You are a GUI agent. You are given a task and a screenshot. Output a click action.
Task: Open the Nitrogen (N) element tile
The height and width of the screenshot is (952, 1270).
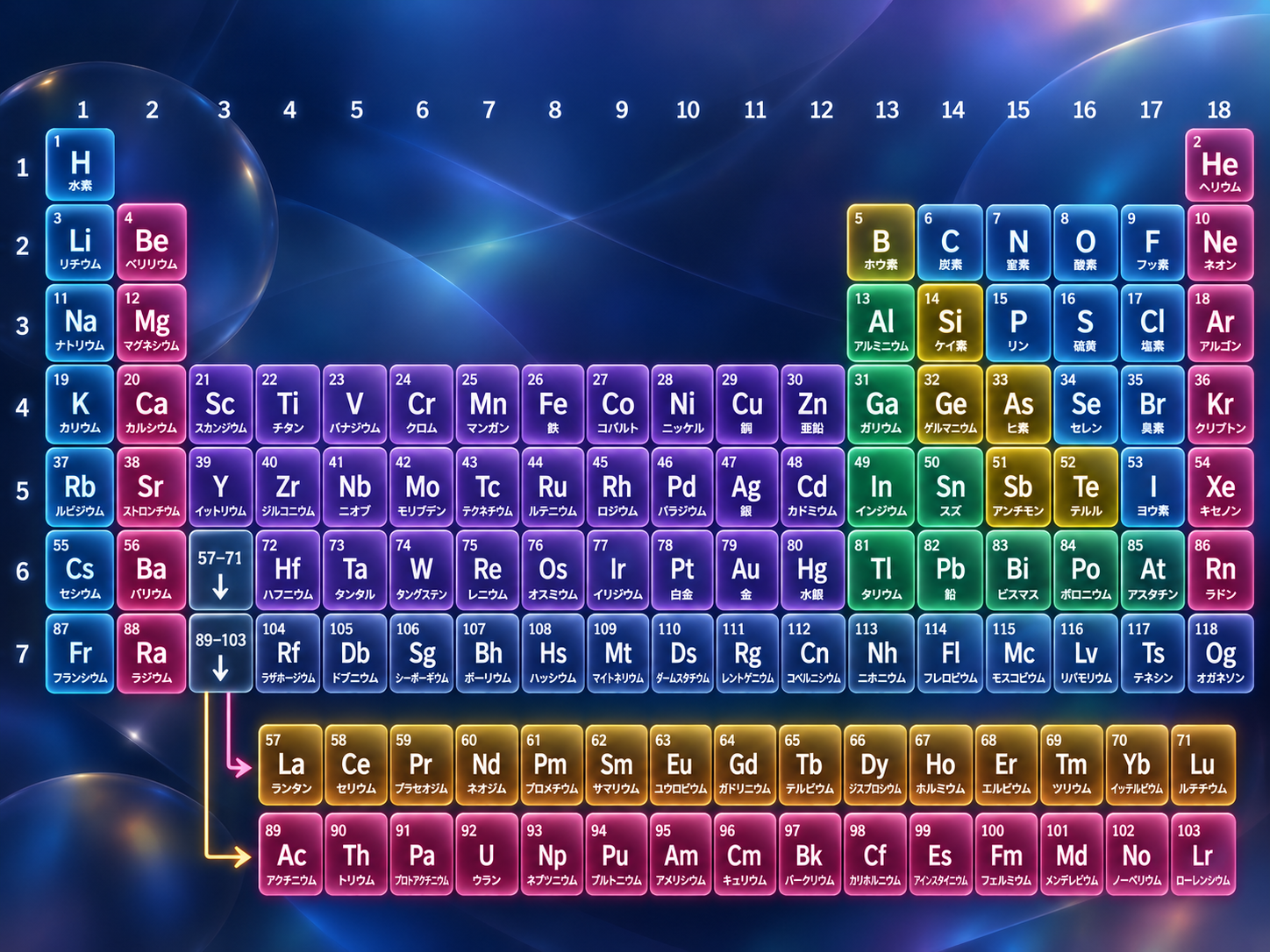1017,243
